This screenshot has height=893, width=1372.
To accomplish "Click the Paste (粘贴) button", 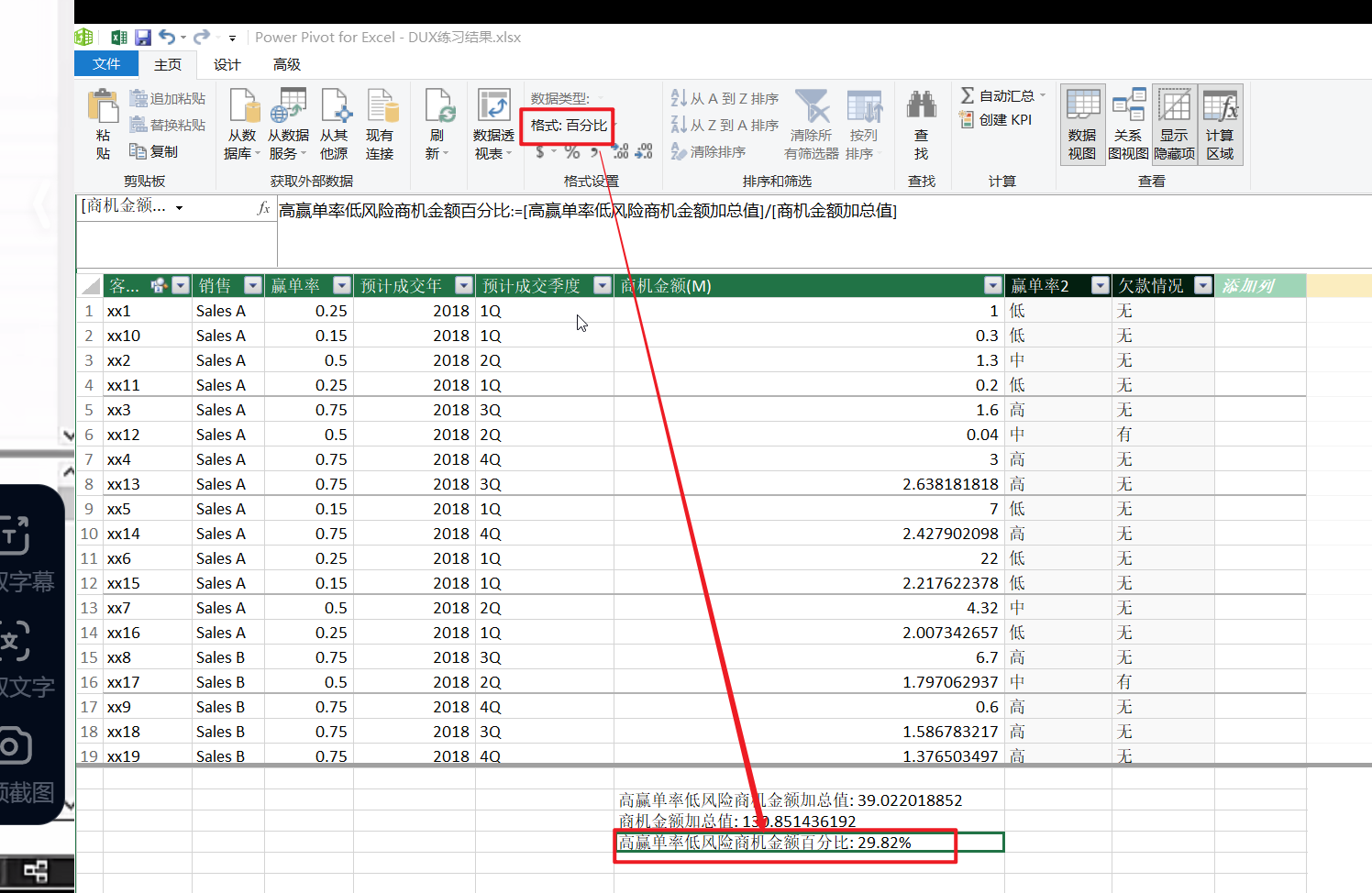I will [103, 125].
